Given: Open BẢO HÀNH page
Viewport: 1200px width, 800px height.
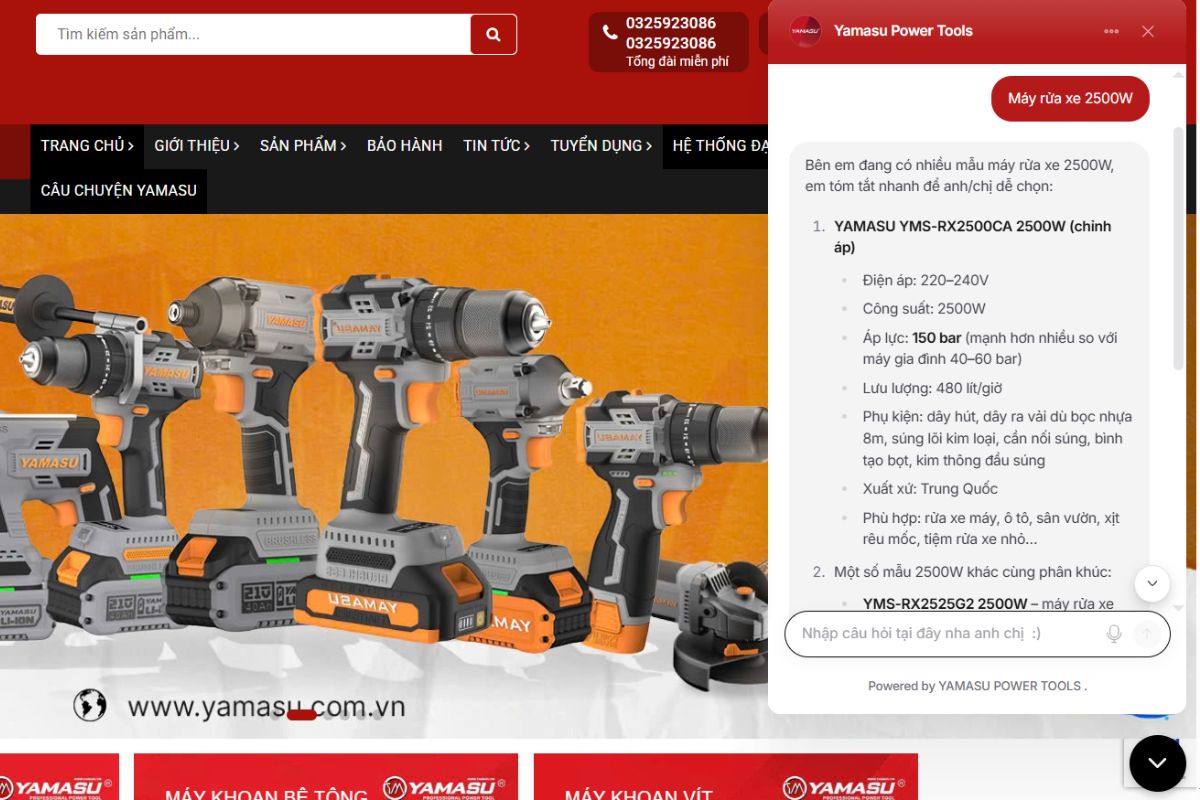Looking at the screenshot, I should (x=405, y=146).
